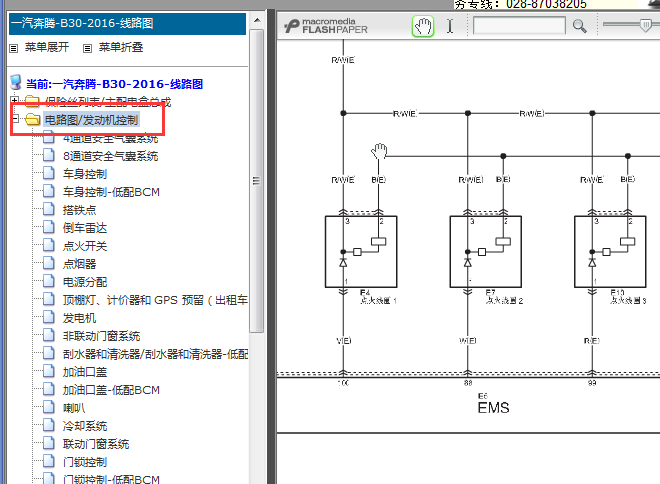This screenshot has height=484, width=660.
Task: Open the 8通道安全气囊系统 document
Action: coord(110,156)
